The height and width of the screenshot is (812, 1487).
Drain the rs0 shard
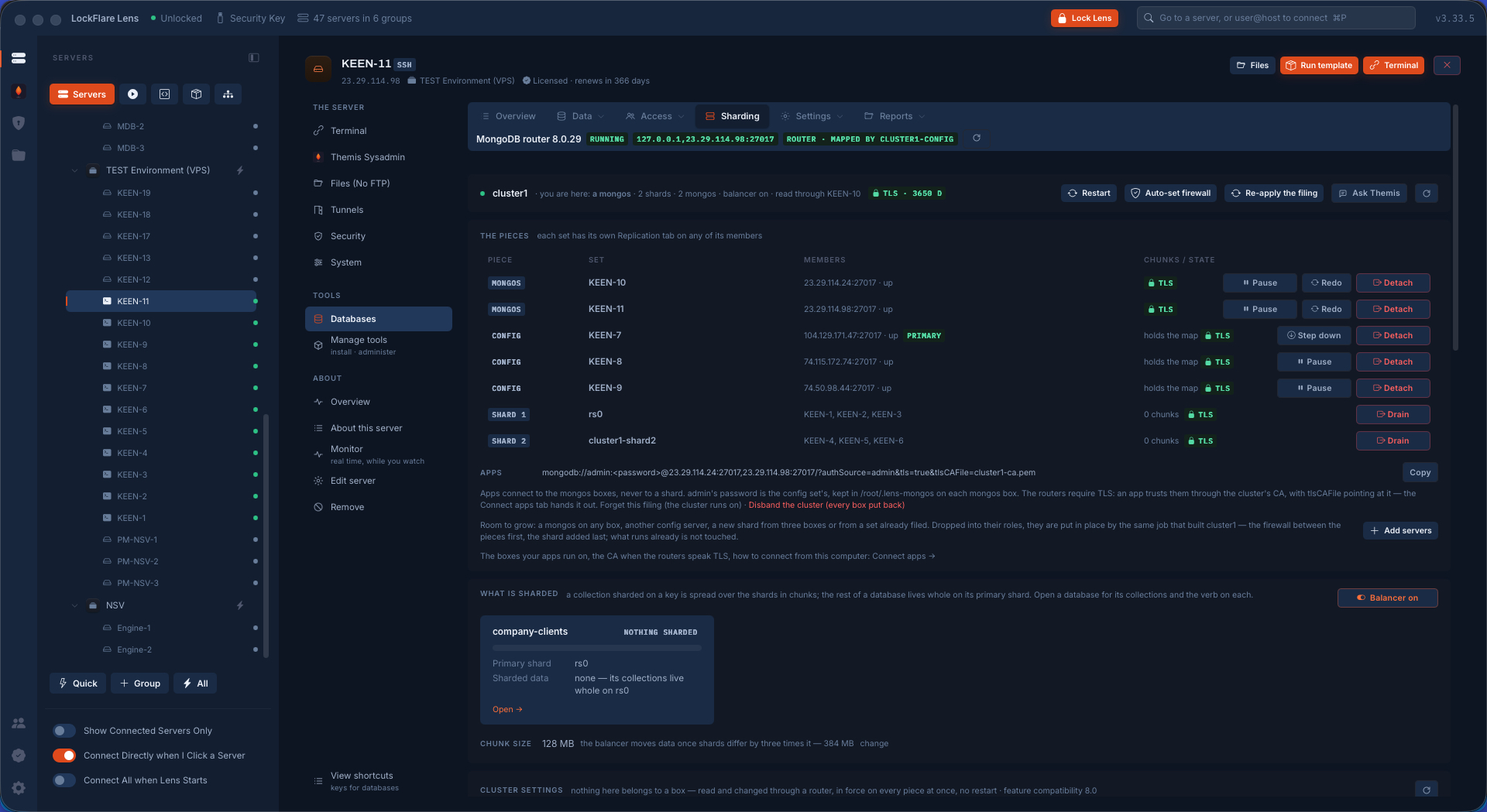pyautogui.click(x=1393, y=415)
